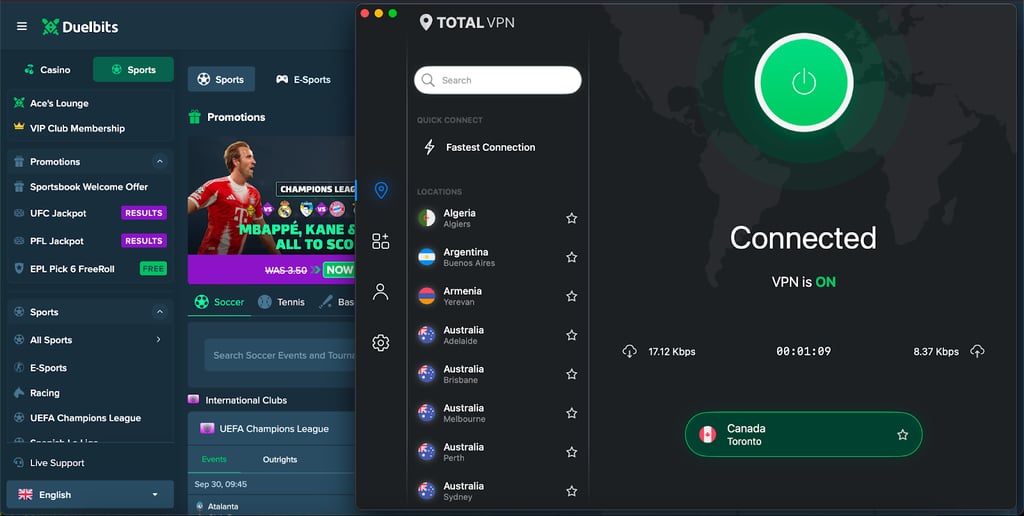Expand All Sports arrow

coord(159,340)
